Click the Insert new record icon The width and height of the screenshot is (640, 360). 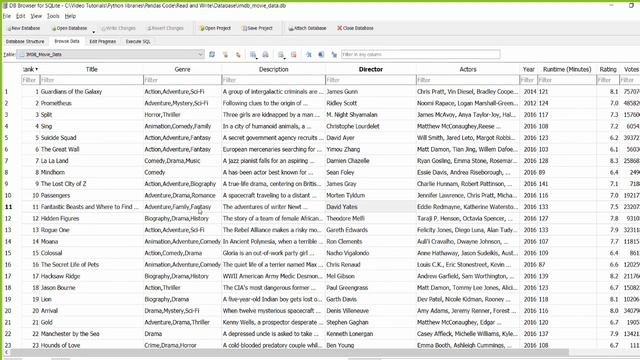pyautogui.click(x=281, y=54)
